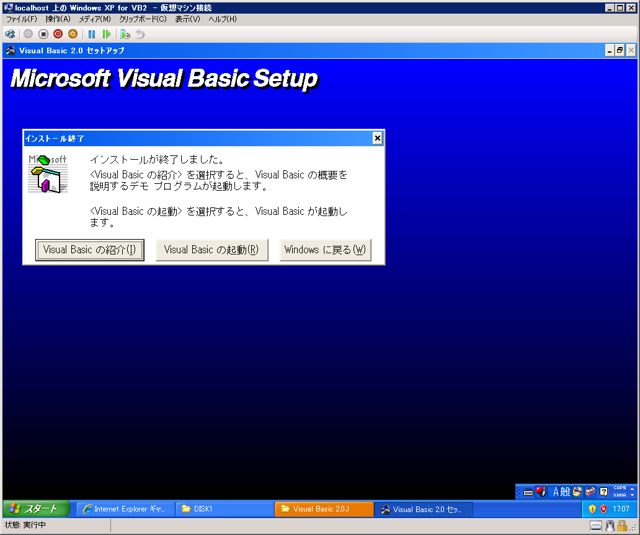The width and height of the screenshot is (640, 535).
Task: Click the Snapshot toolbar icon
Action: (x=125, y=34)
